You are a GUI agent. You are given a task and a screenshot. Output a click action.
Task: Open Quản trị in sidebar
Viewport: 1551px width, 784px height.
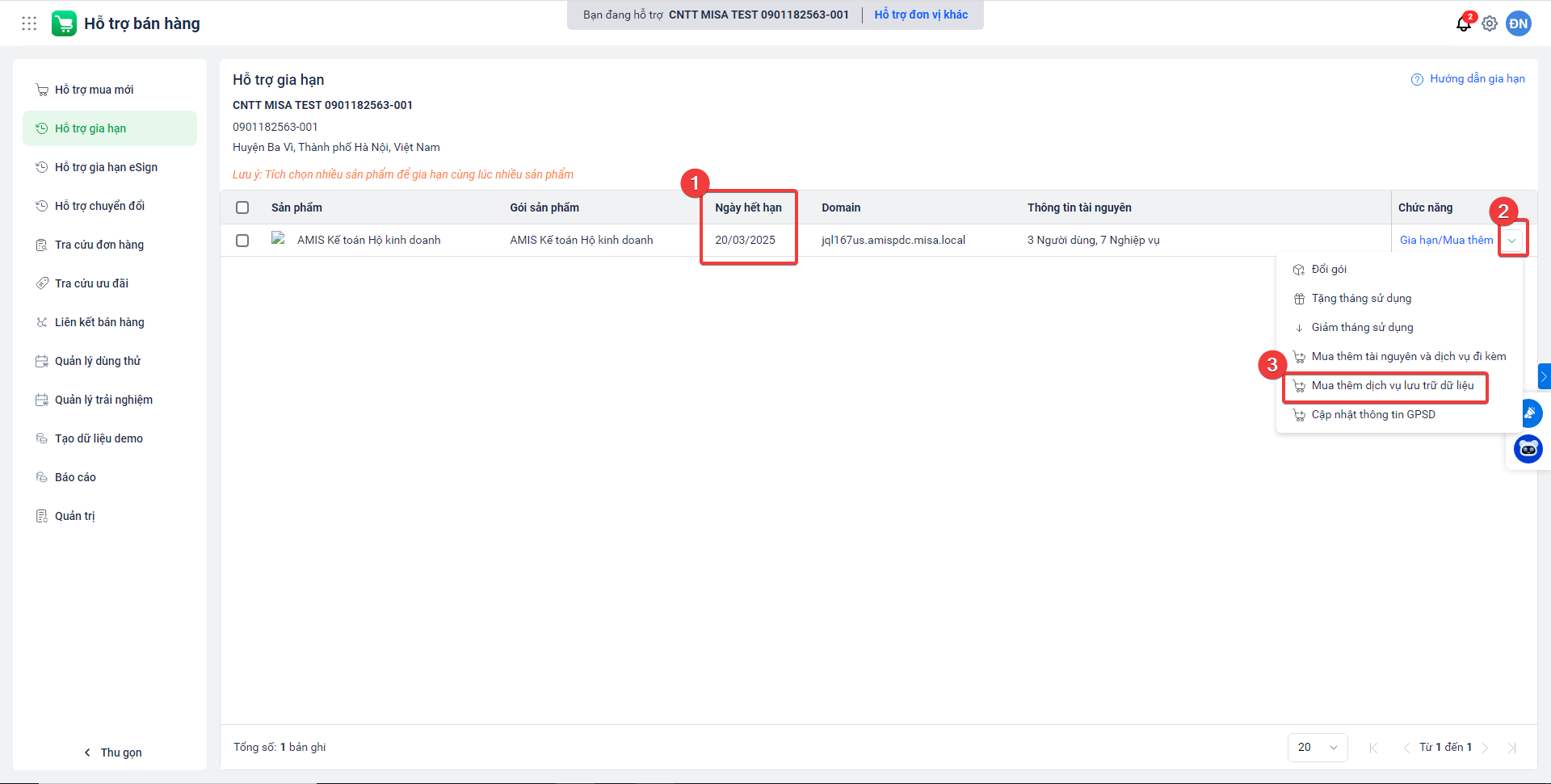click(x=110, y=516)
